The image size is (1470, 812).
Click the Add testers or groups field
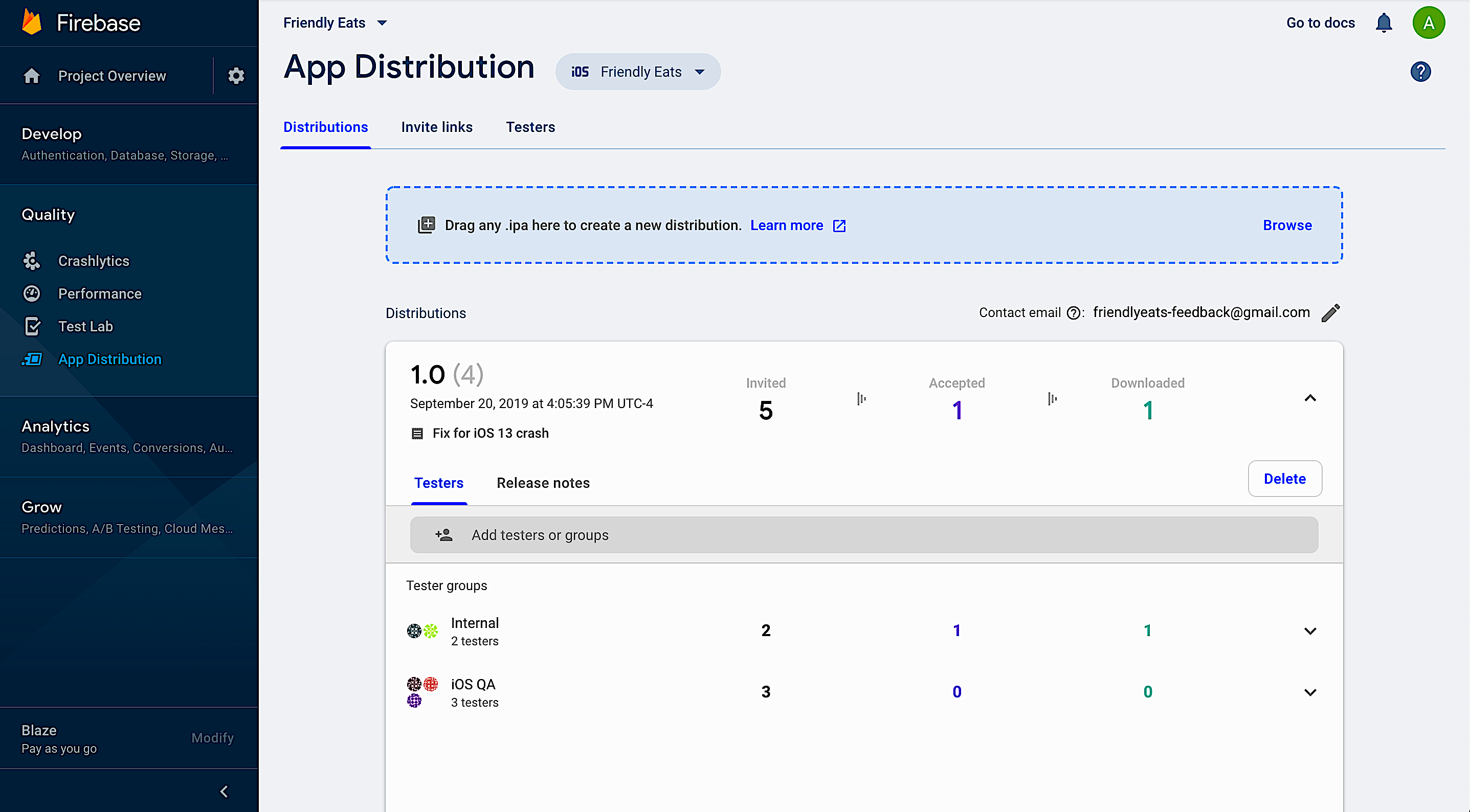tap(864, 535)
